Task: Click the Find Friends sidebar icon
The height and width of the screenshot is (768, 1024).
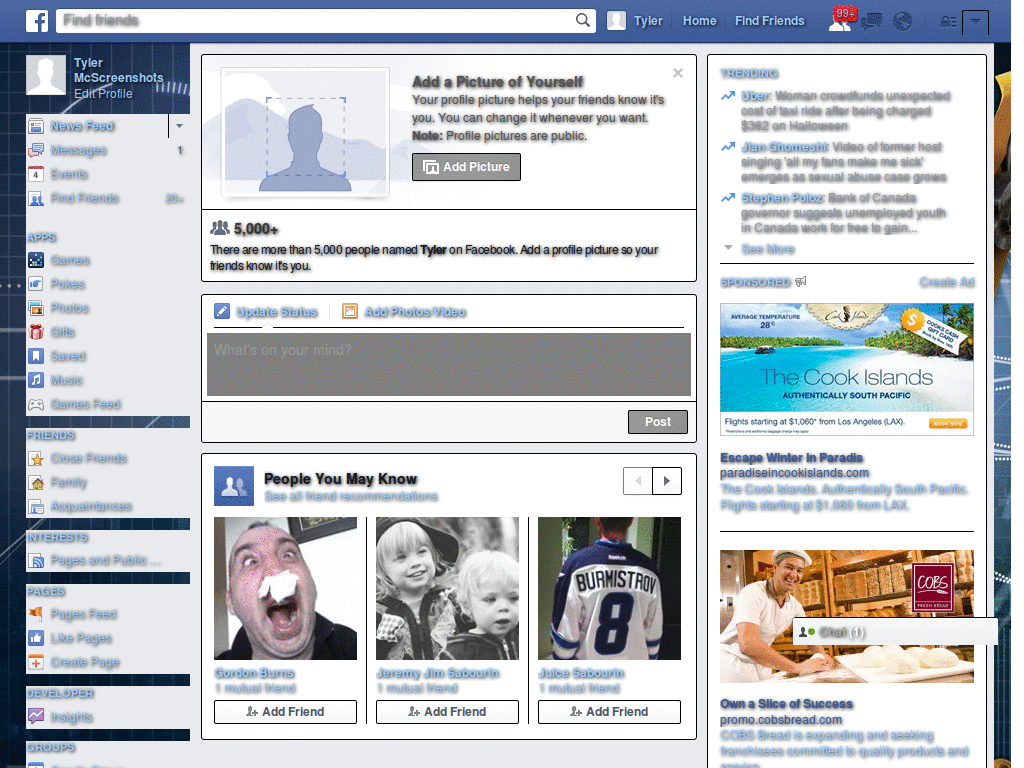Action: [36, 199]
